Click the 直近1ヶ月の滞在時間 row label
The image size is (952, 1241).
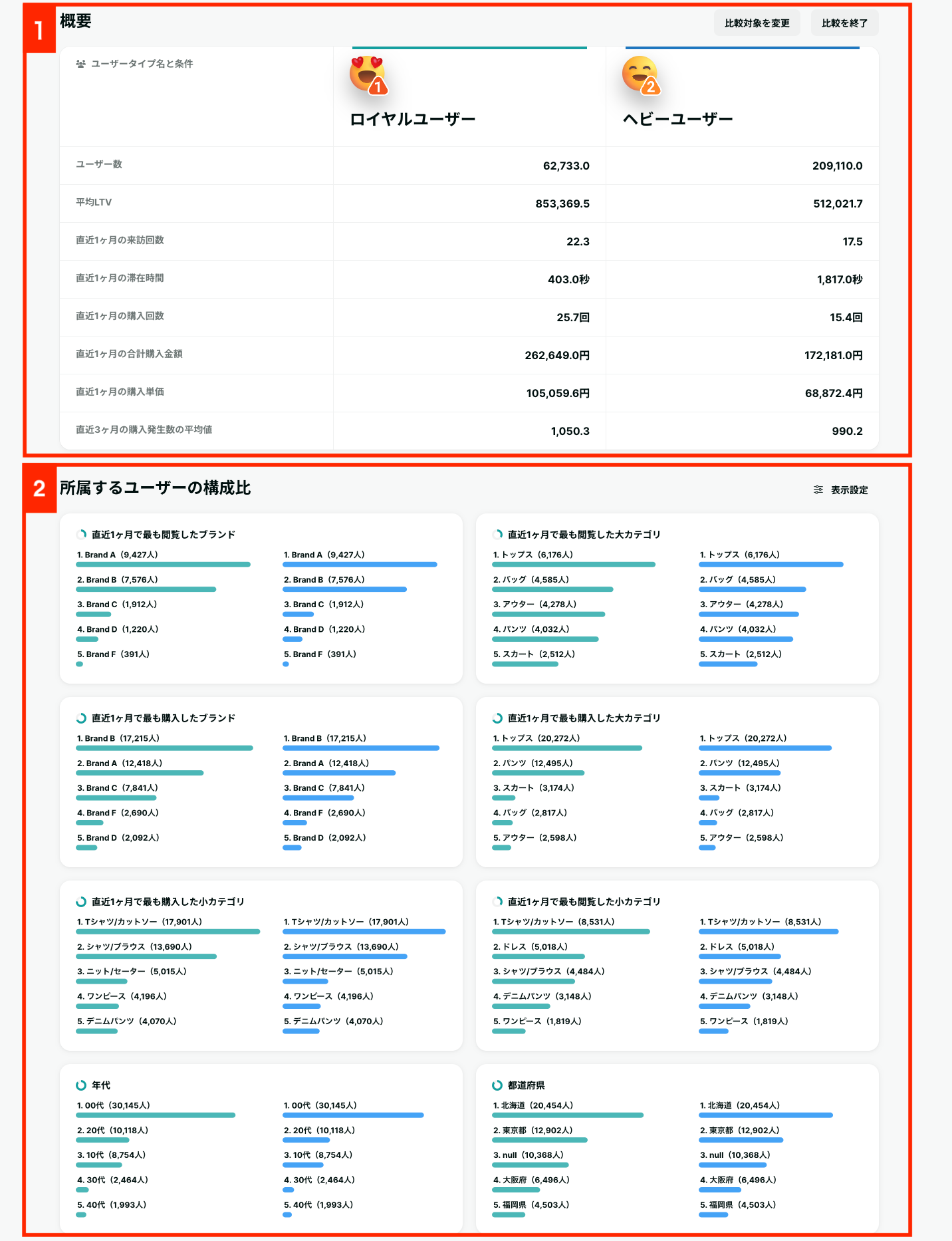(x=120, y=278)
